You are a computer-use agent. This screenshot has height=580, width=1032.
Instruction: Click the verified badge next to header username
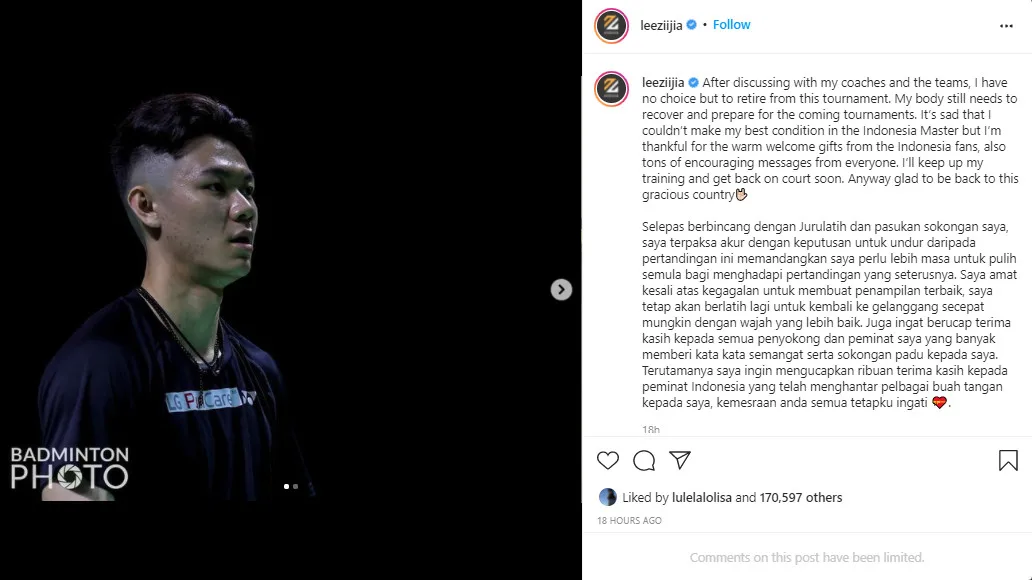pyautogui.click(x=691, y=25)
